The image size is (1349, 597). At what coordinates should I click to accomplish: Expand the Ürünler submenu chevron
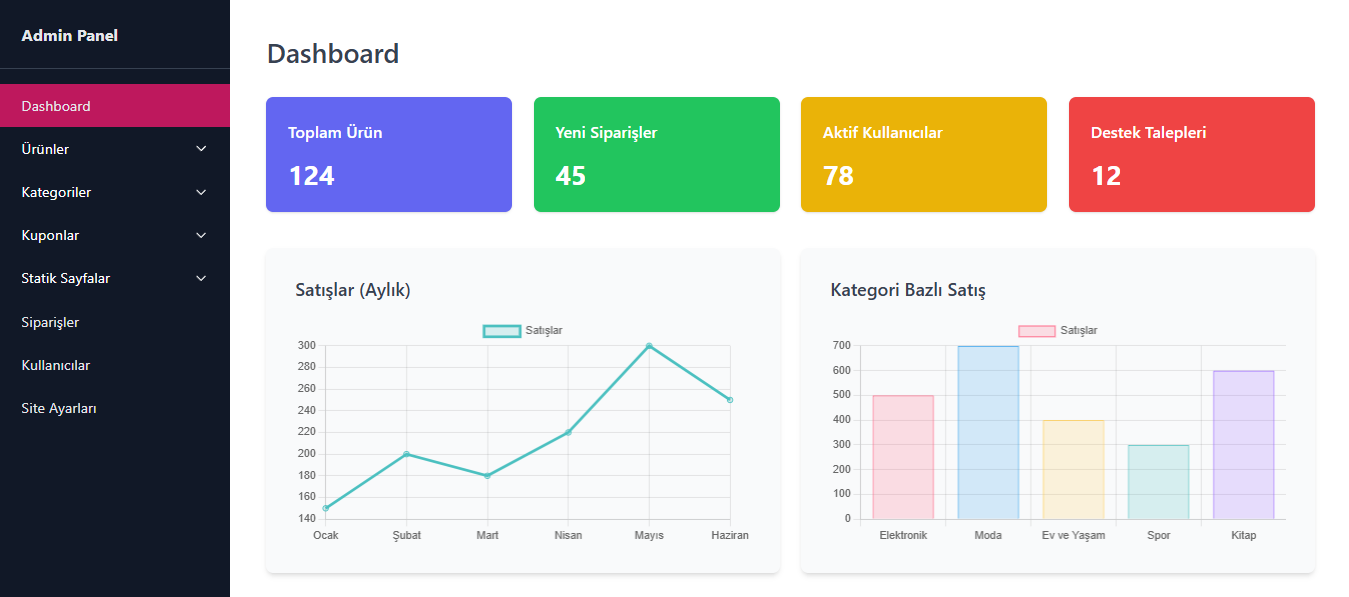coord(201,149)
